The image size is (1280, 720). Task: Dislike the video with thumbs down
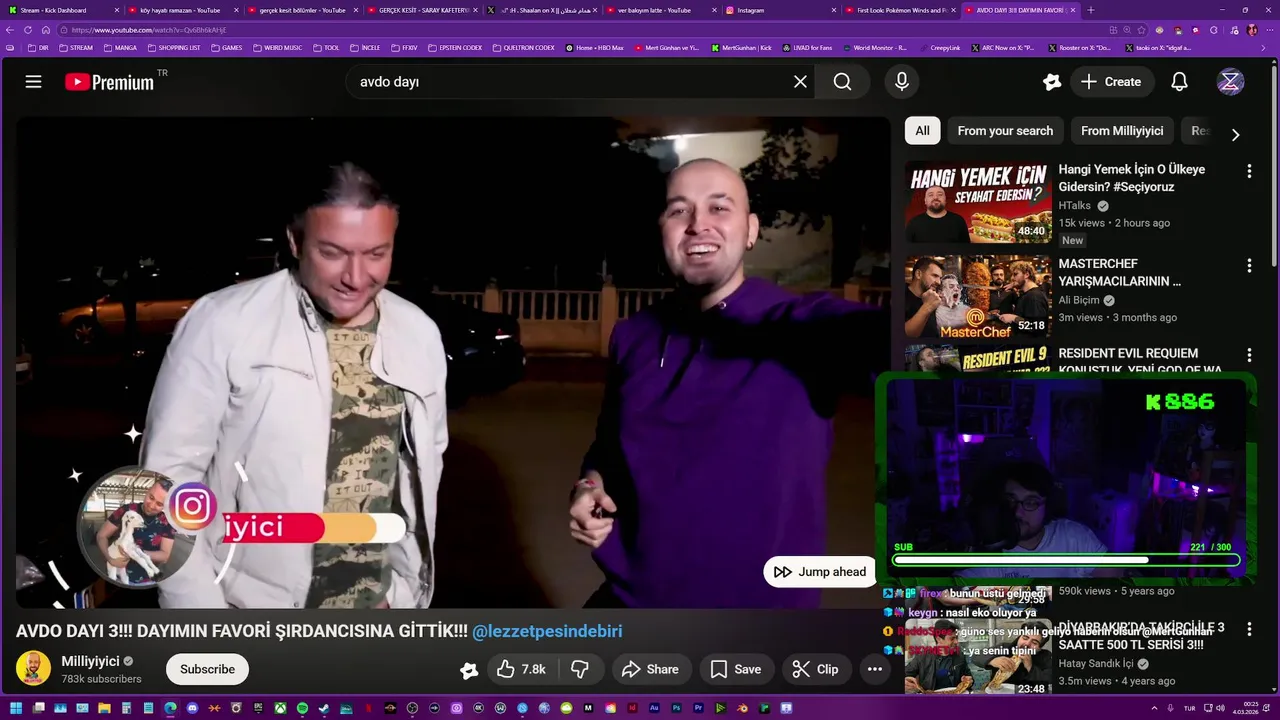[580, 669]
